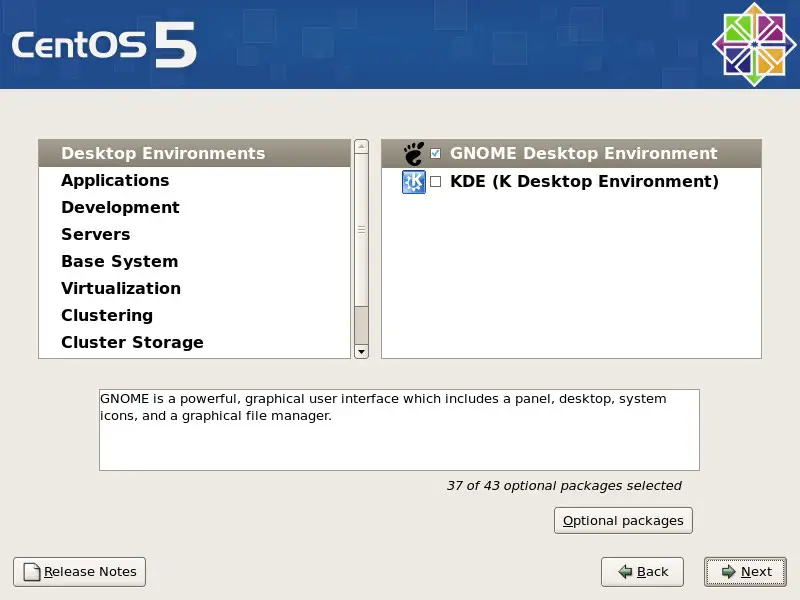The image size is (800, 600).
Task: Select the GNOME Desktop Environment row text
Action: coord(584,154)
